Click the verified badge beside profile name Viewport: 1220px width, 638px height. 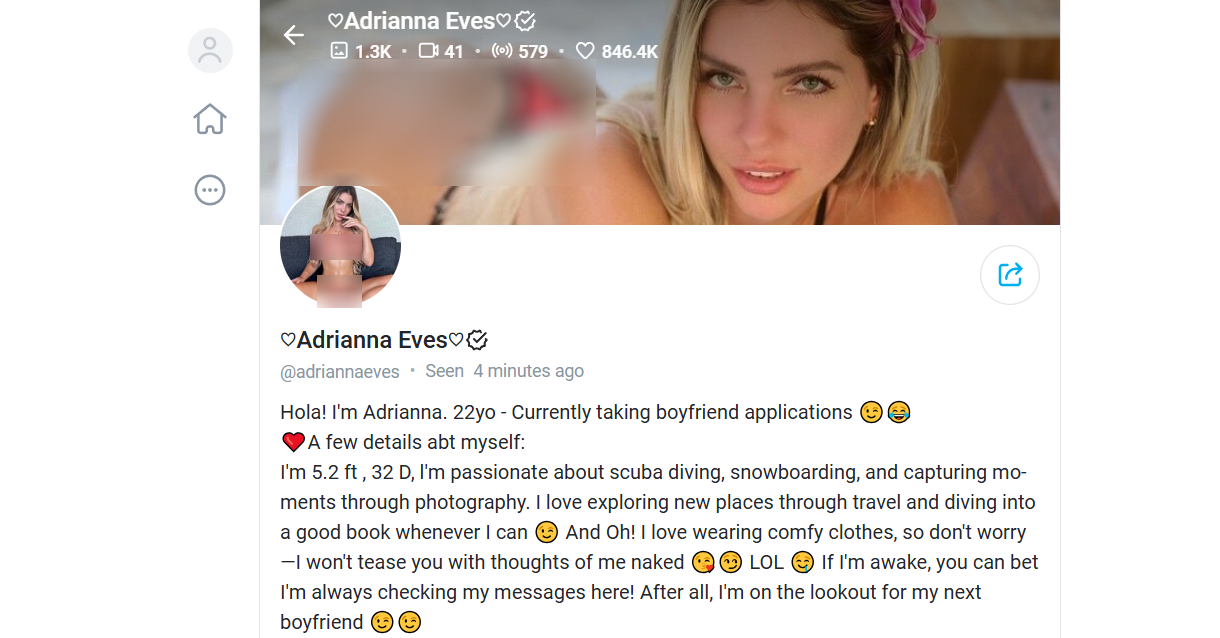click(x=477, y=340)
